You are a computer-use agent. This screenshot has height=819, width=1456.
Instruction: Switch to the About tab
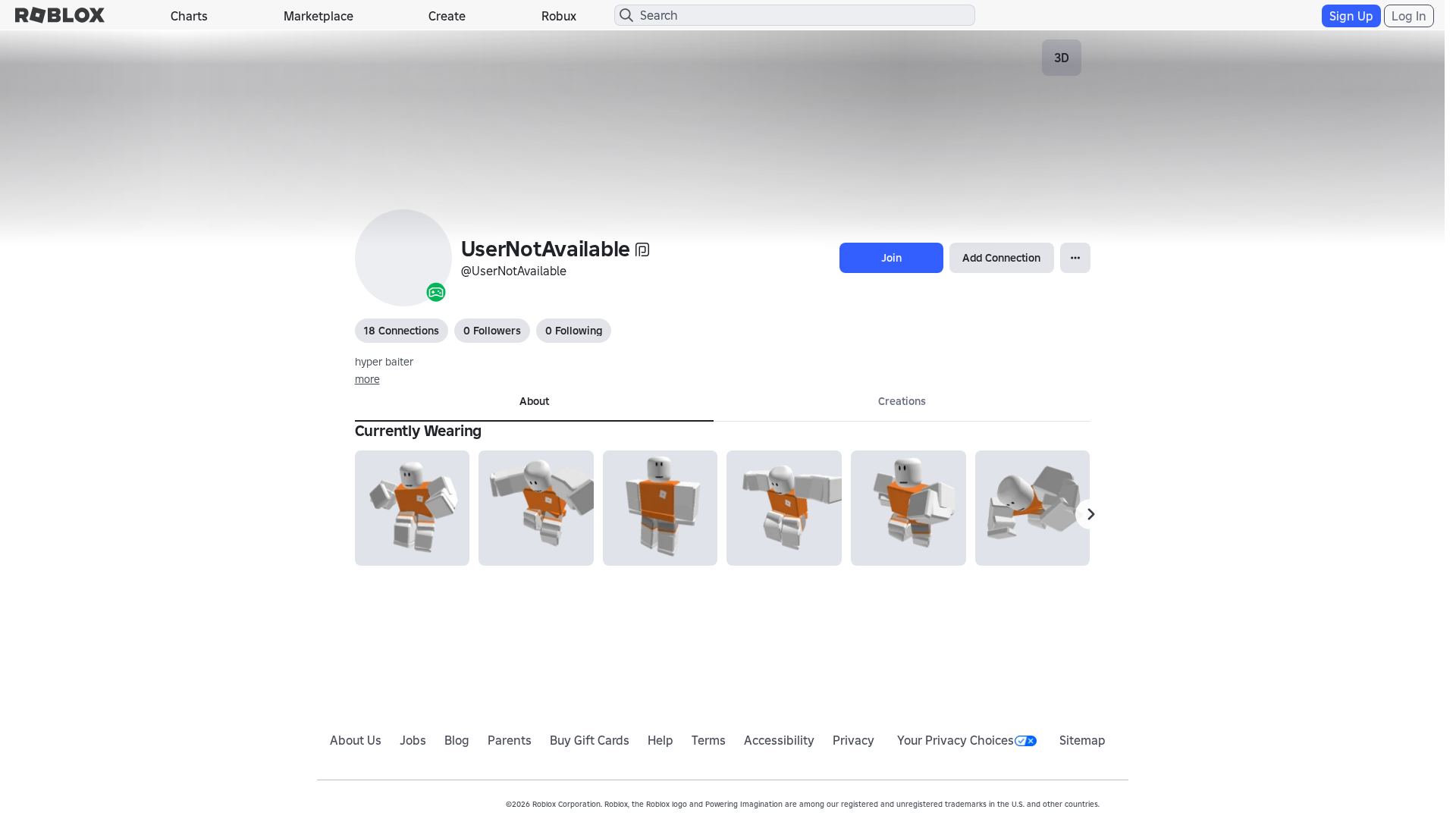(534, 402)
